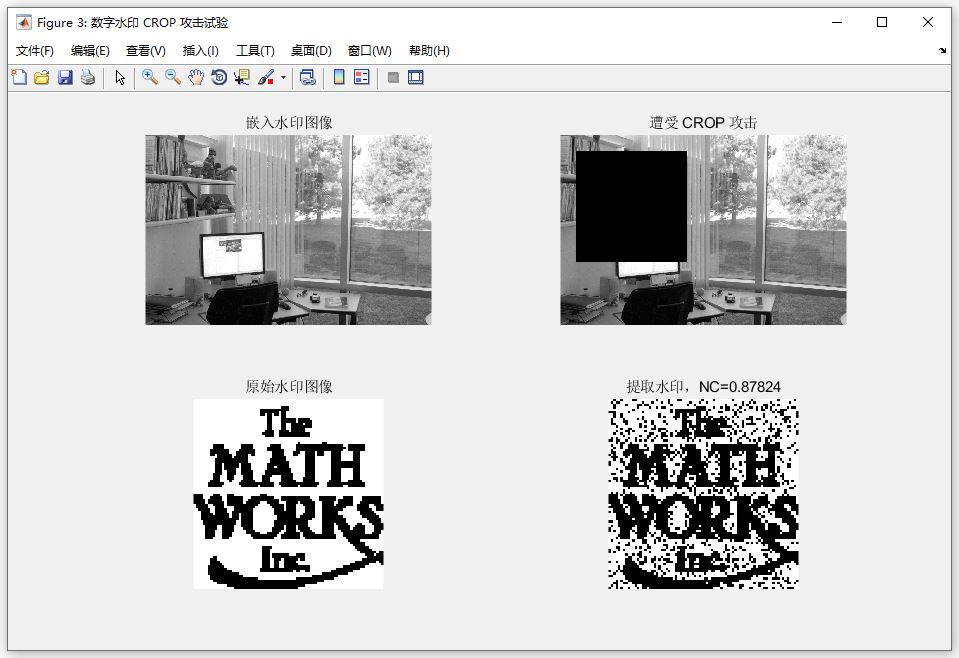Click the title 遭受 CROP 攻击
The height and width of the screenshot is (658, 959).
tap(703, 122)
